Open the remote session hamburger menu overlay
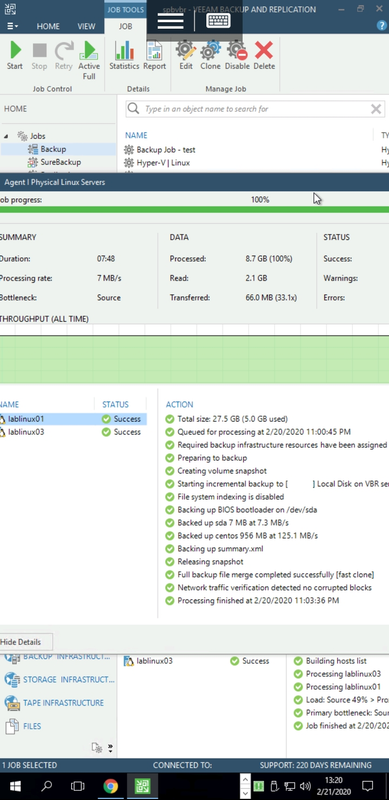 point(171,20)
